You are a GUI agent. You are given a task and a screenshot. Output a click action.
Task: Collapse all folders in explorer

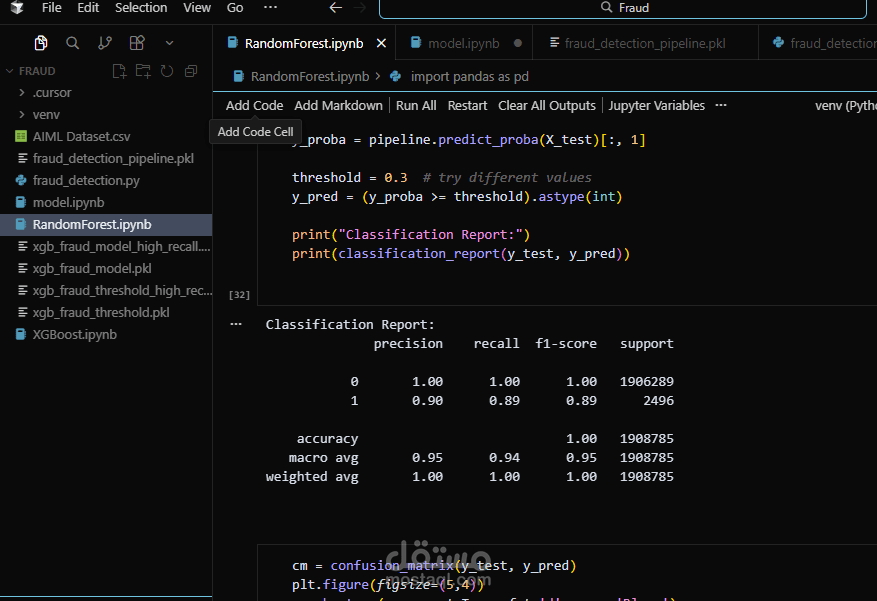[x=191, y=71]
